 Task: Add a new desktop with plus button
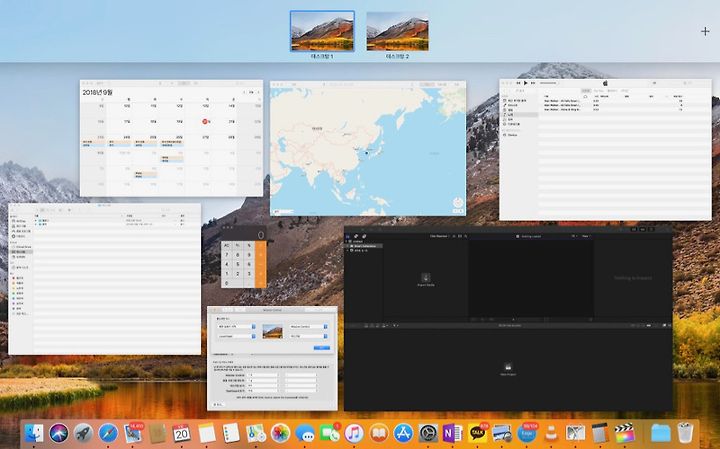[705, 31]
